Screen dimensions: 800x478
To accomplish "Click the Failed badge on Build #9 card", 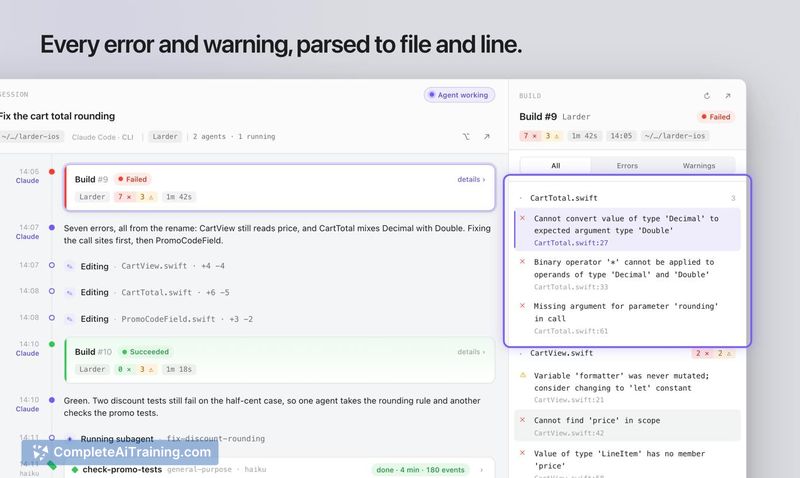I will [x=132, y=180].
